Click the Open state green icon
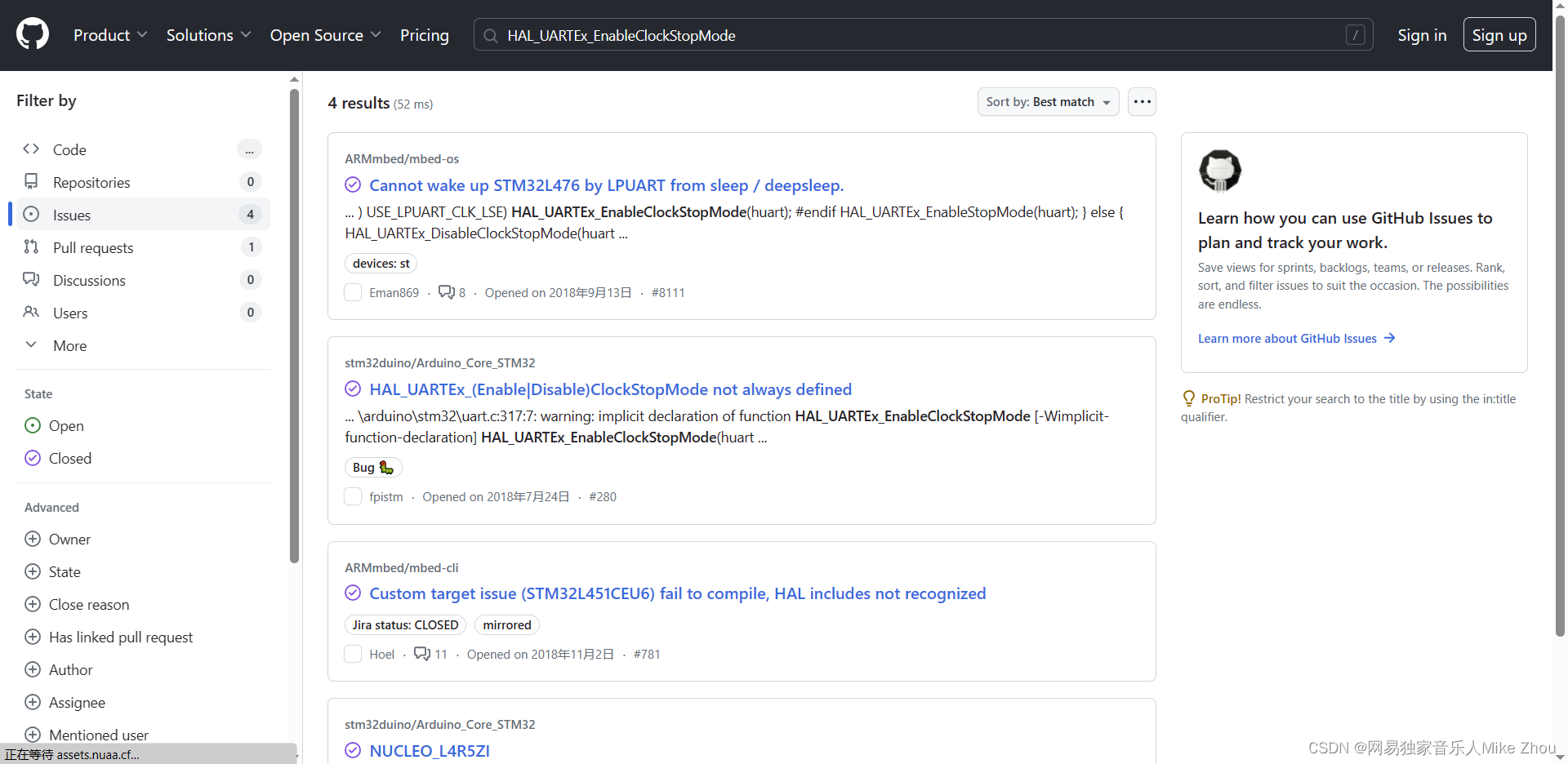 (x=33, y=425)
